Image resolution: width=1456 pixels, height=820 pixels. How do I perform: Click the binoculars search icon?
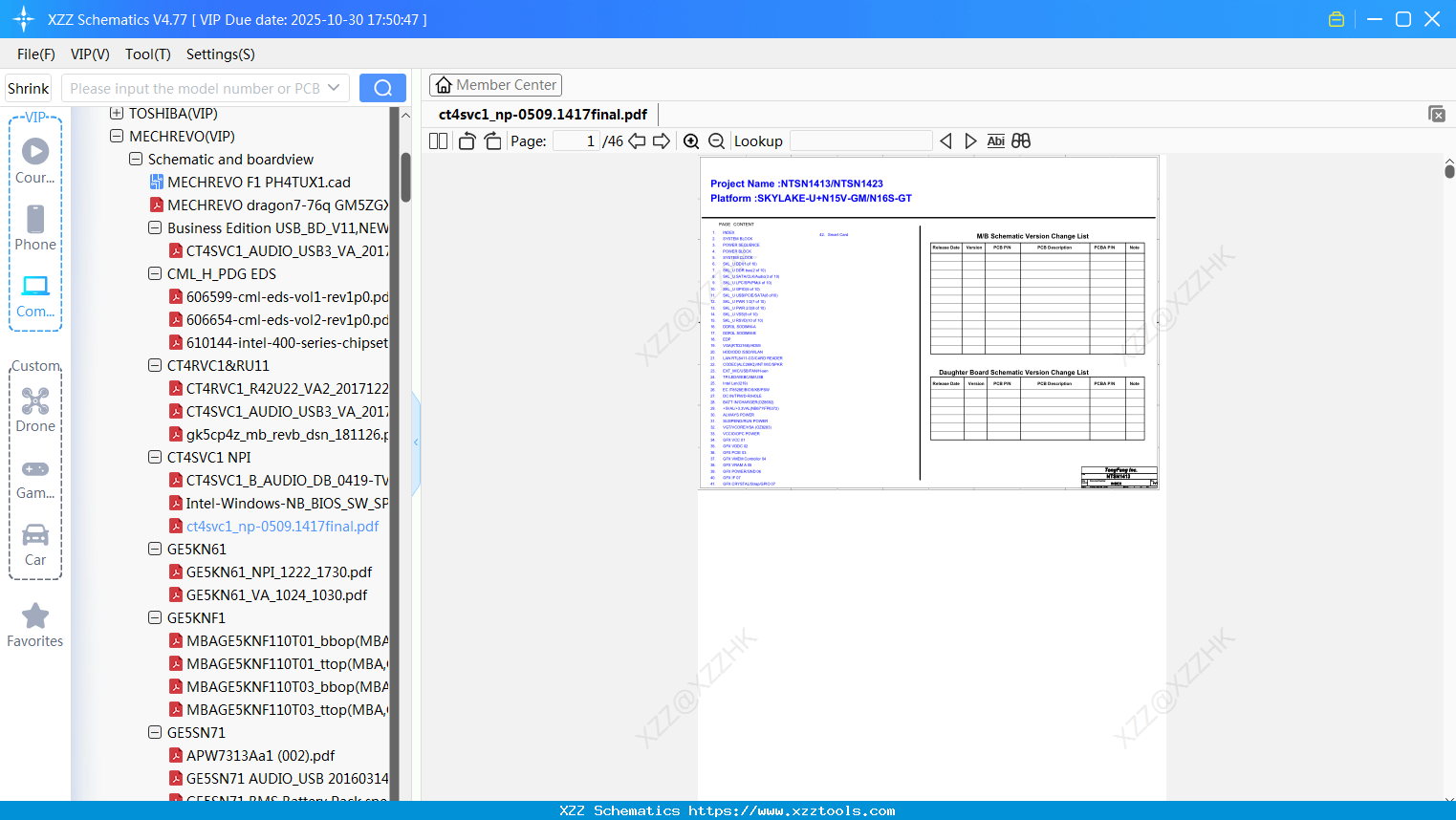(1021, 140)
